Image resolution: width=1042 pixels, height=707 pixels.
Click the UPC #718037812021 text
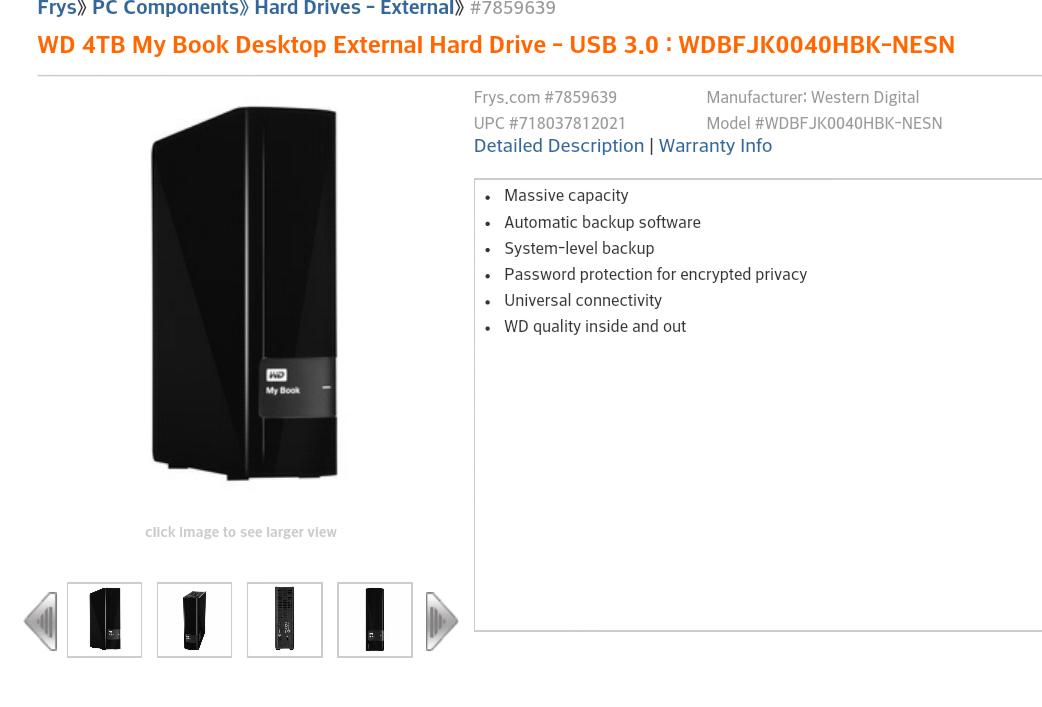(550, 124)
